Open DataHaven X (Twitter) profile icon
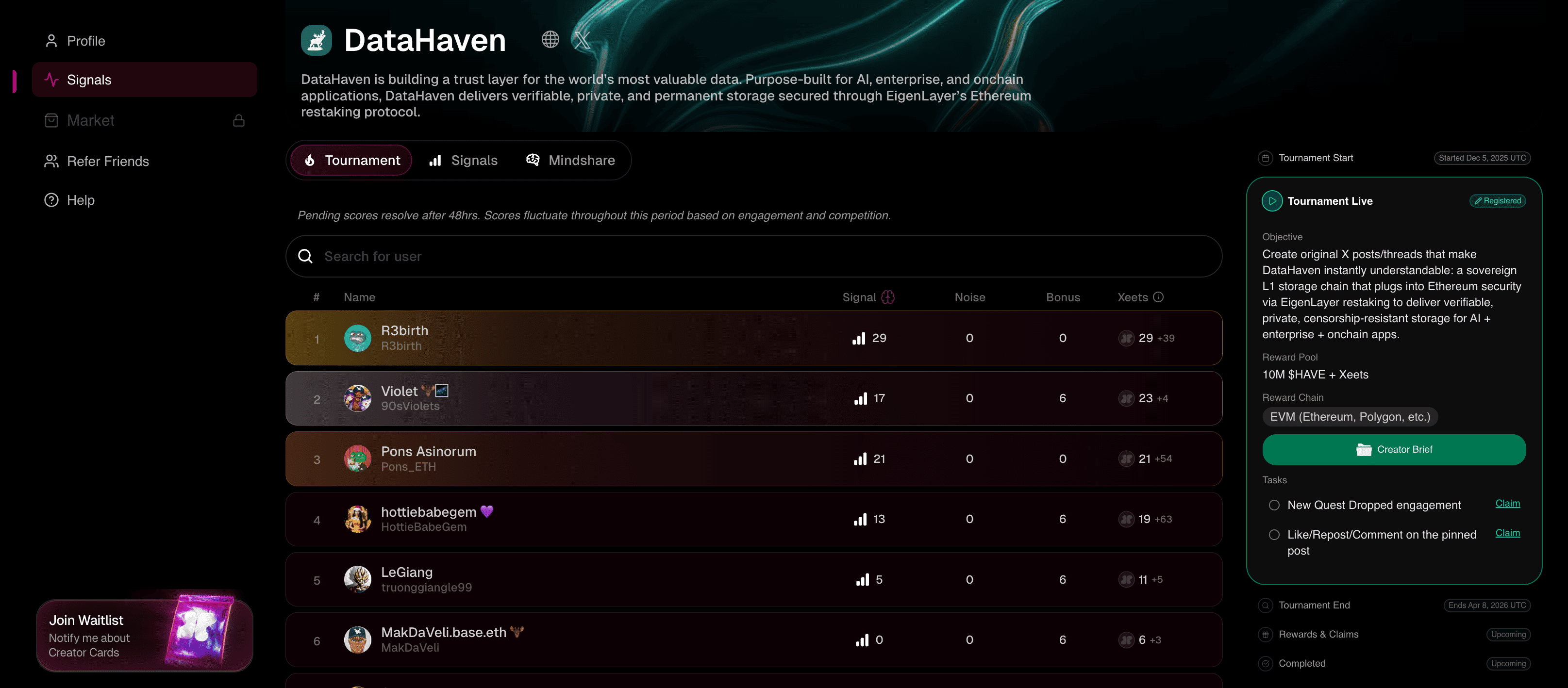The height and width of the screenshot is (688, 1568). tap(583, 40)
